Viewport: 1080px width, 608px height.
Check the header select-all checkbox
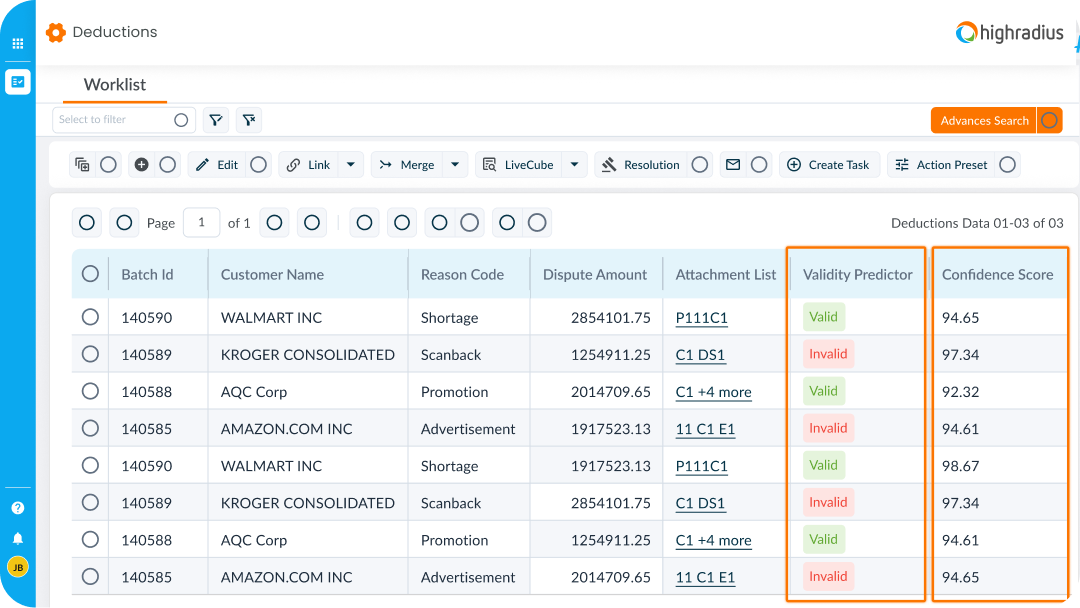pyautogui.click(x=90, y=274)
